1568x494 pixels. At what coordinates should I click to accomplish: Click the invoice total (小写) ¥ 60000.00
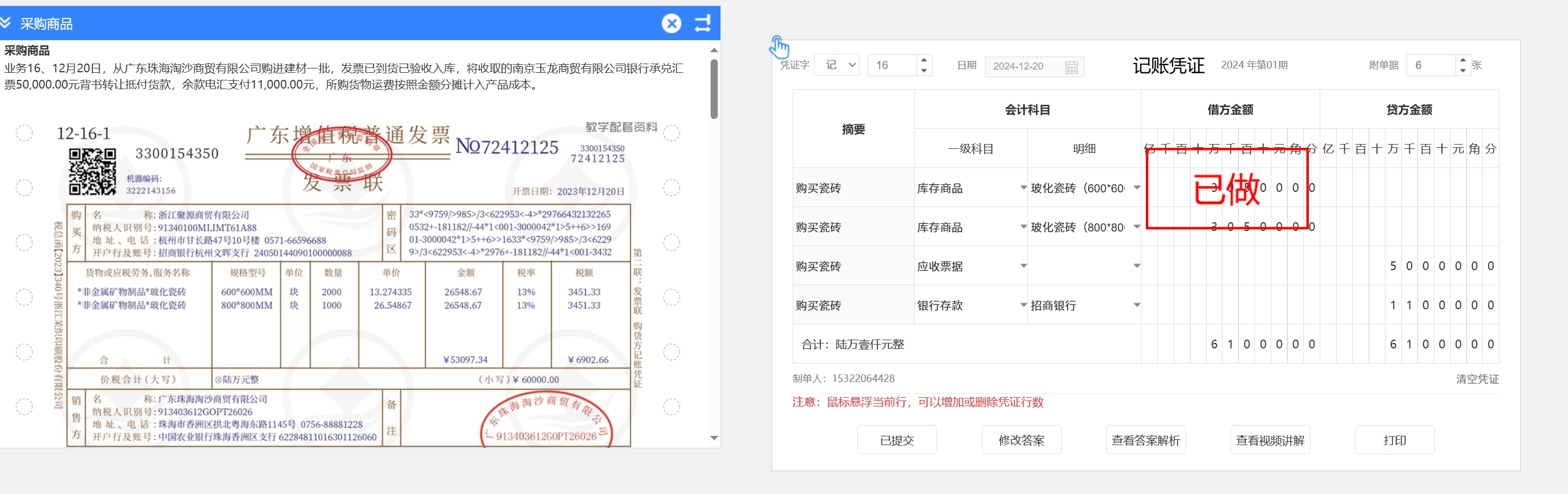tap(519, 379)
